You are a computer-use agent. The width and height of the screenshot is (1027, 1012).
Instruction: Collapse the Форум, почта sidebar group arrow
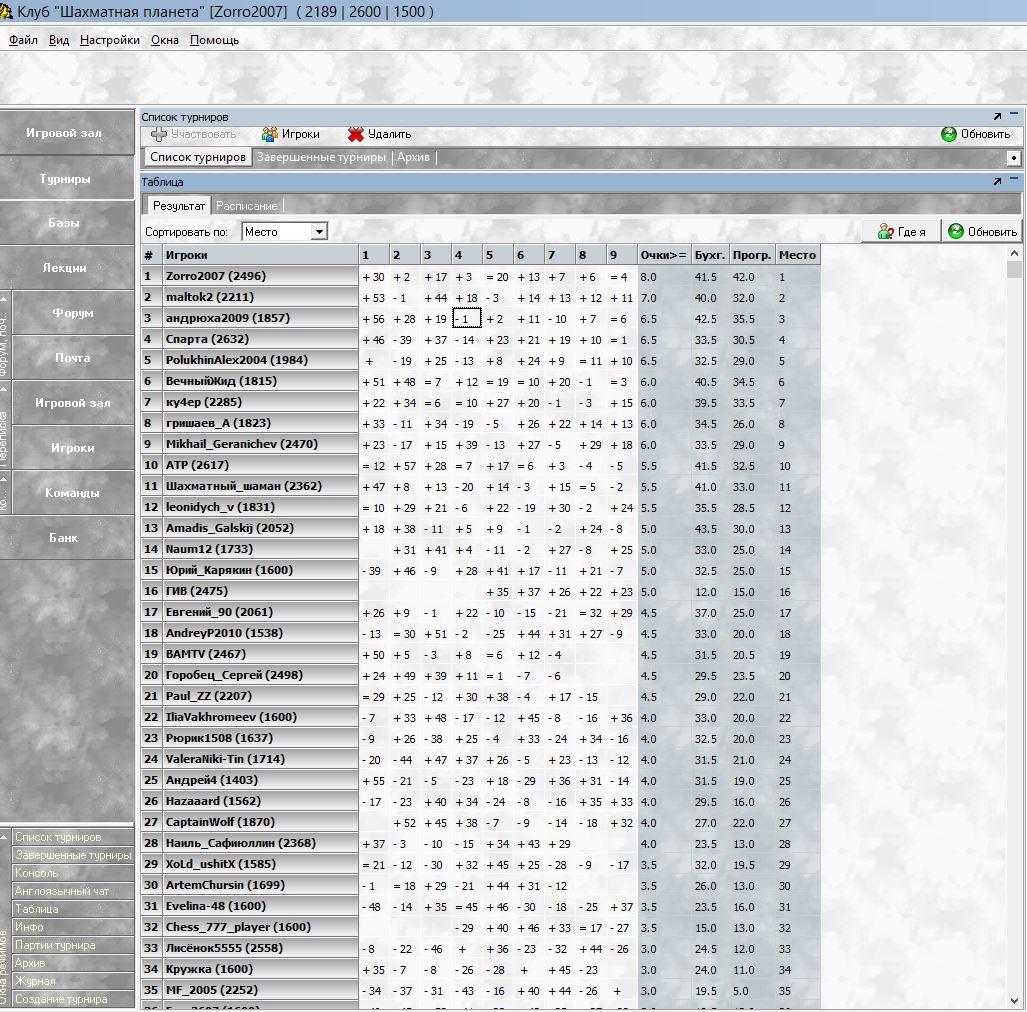(x=5, y=297)
